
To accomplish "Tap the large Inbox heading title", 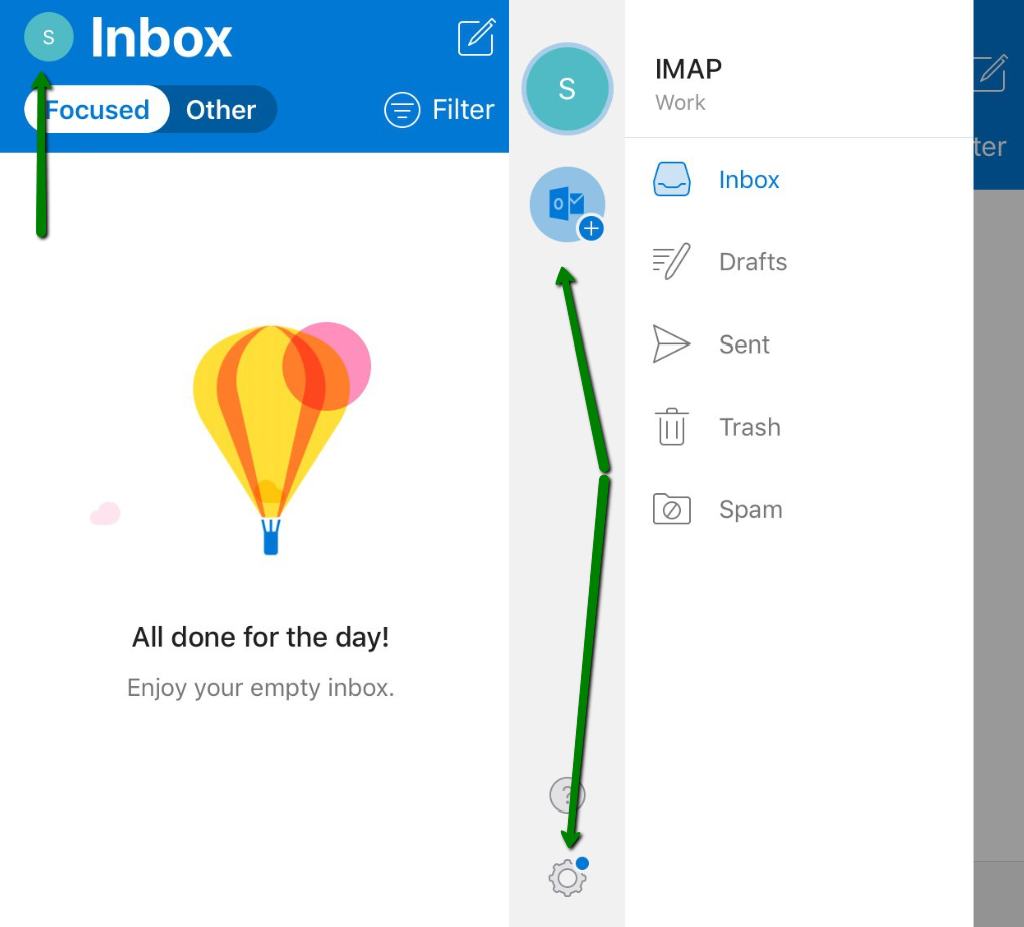I will point(161,38).
